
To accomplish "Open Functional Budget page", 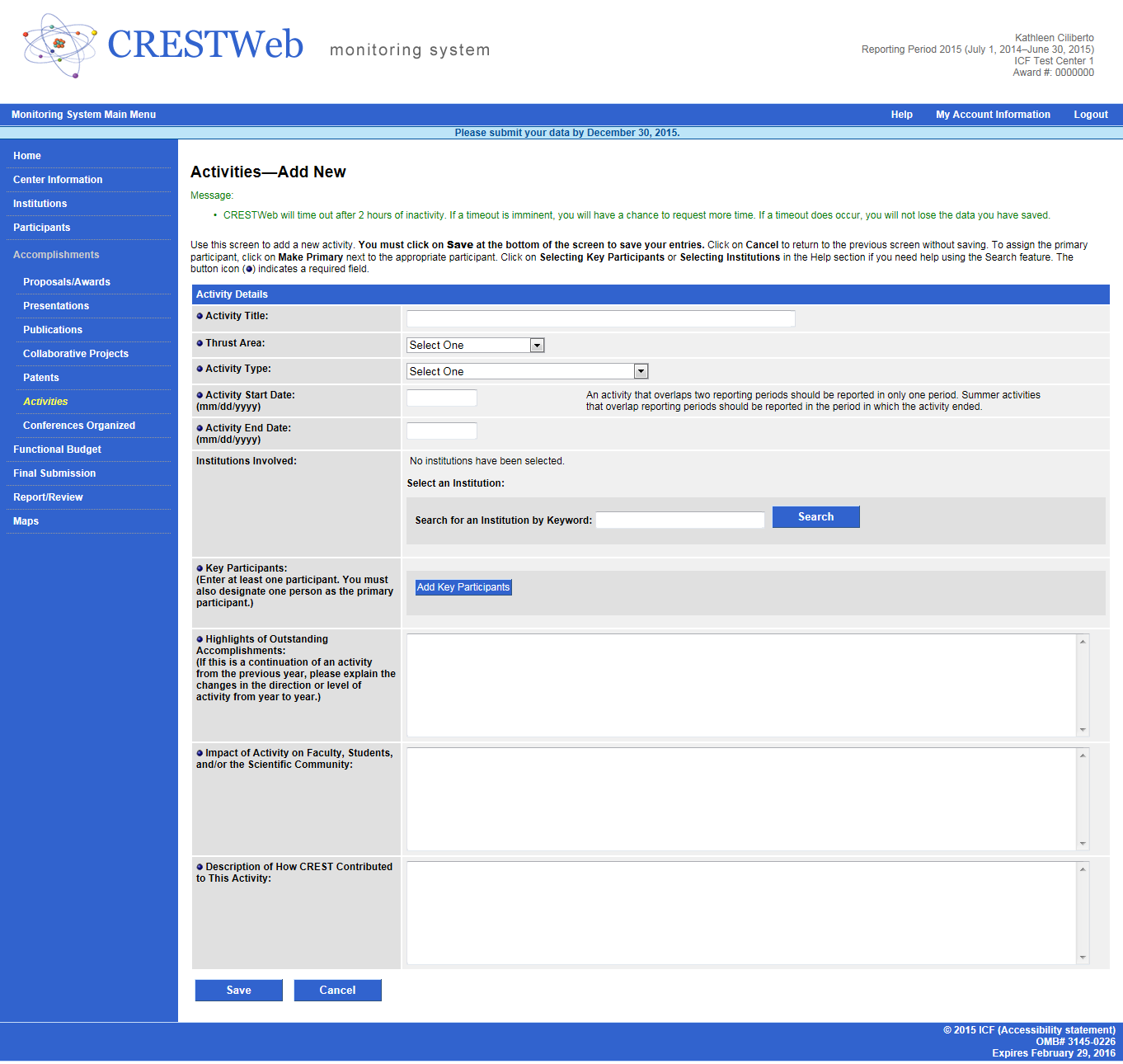I will click(x=57, y=450).
